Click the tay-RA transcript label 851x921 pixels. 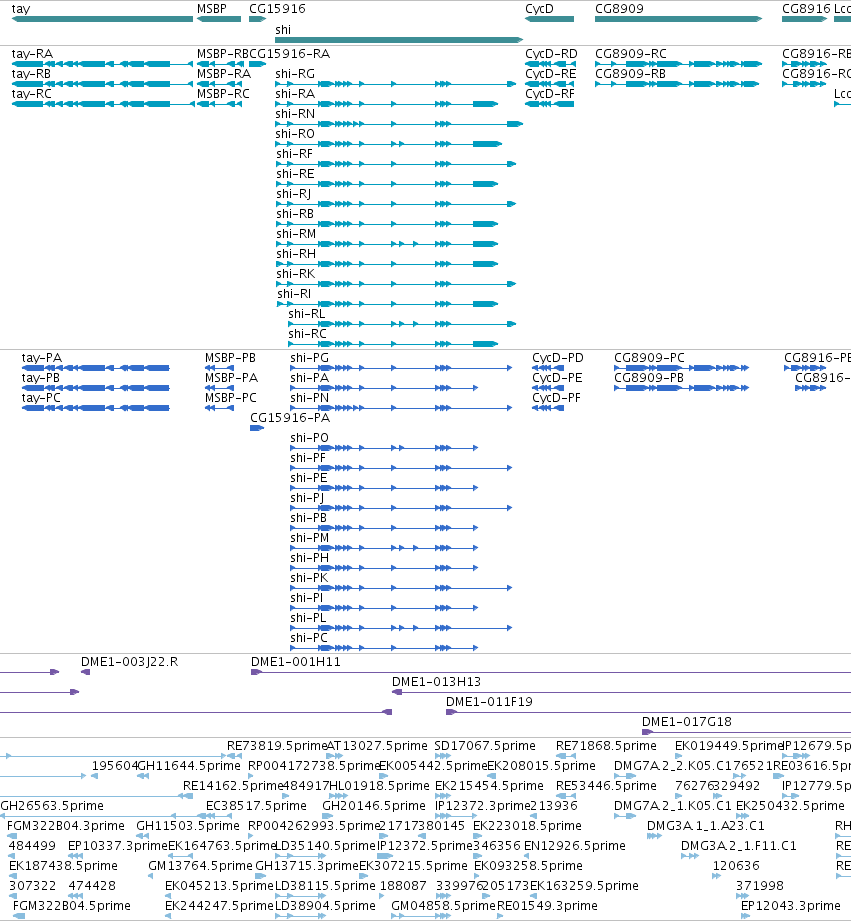click(x=32, y=54)
